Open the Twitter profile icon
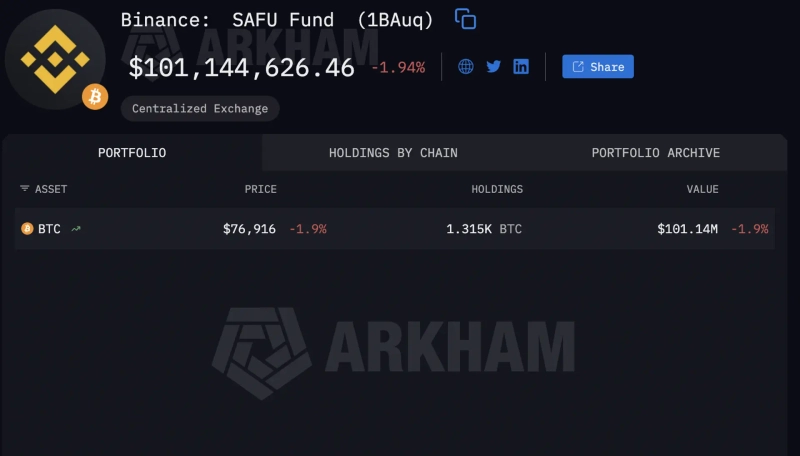Screen dimensions: 800x456 tap(493, 67)
